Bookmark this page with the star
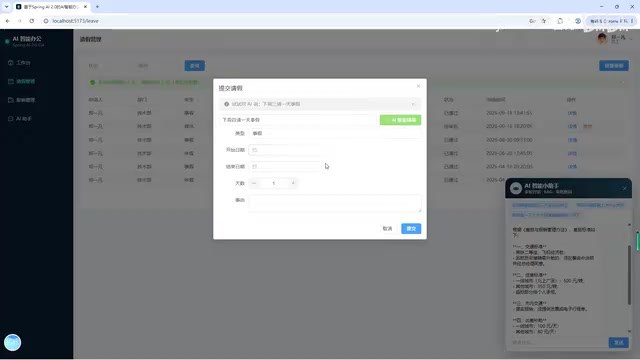 [544, 21]
